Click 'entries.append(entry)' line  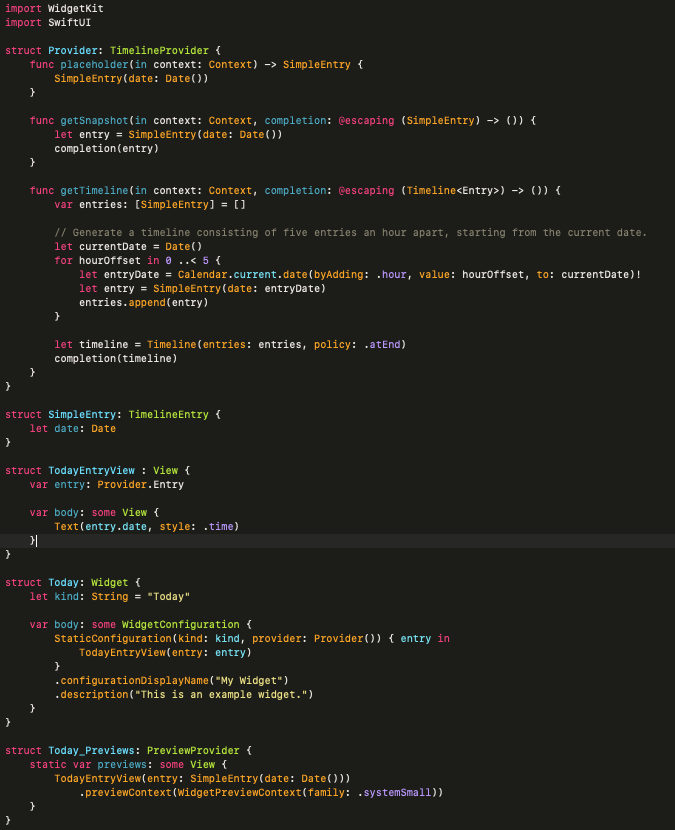click(143, 303)
